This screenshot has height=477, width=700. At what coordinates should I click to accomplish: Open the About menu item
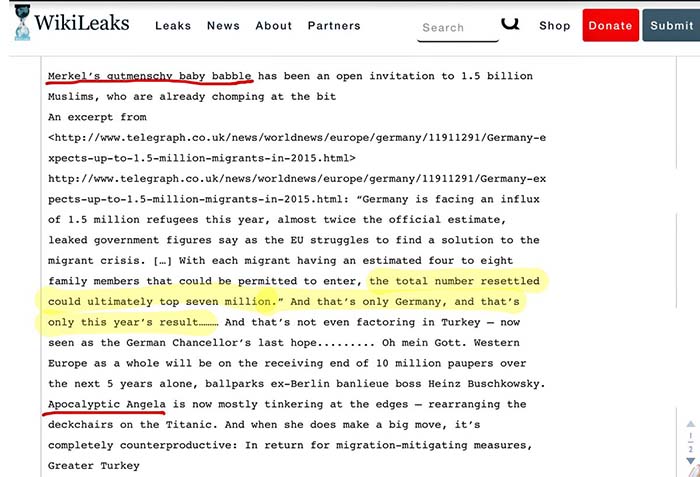click(274, 26)
